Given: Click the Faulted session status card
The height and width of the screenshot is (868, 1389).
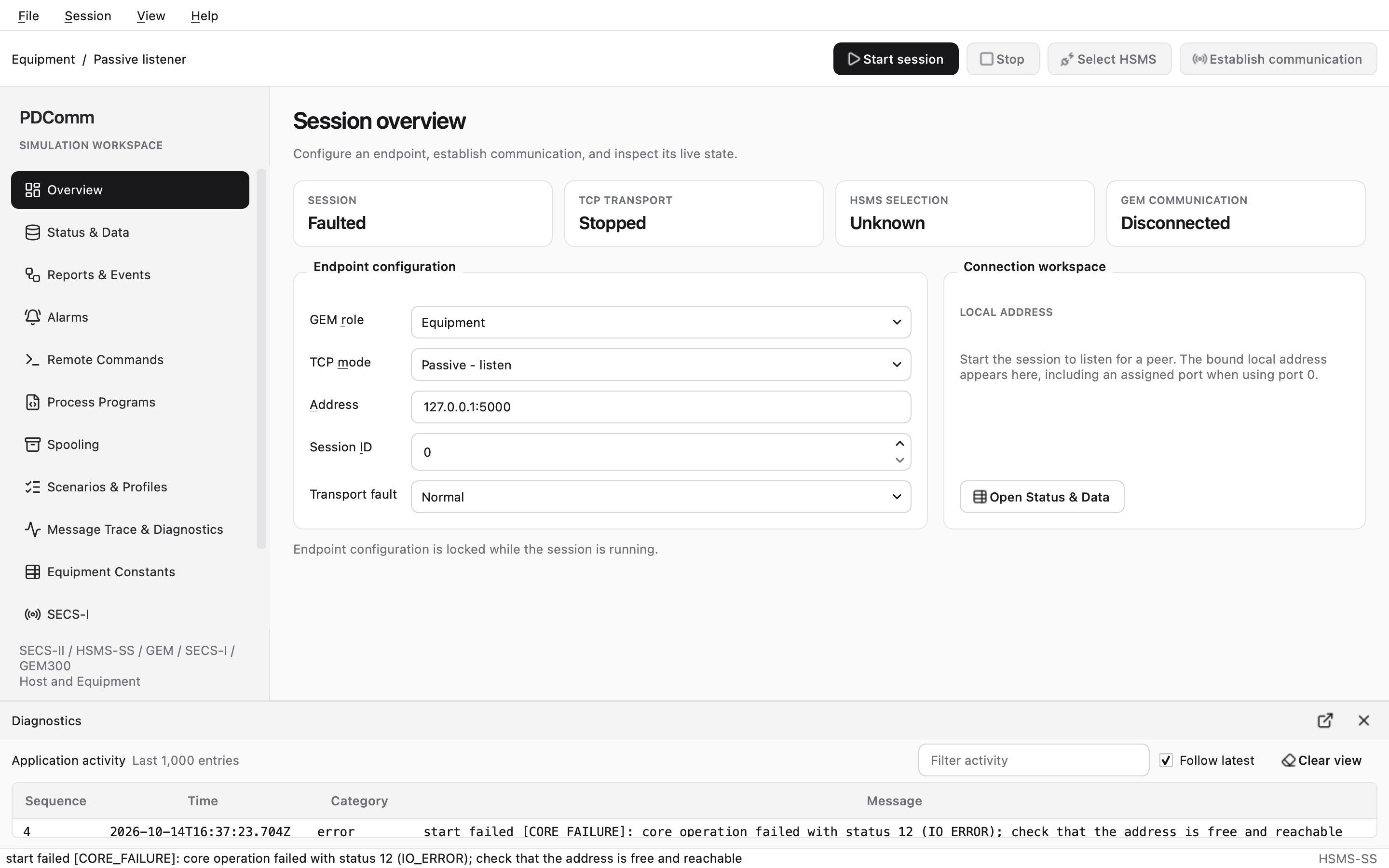Looking at the screenshot, I should point(423,214).
